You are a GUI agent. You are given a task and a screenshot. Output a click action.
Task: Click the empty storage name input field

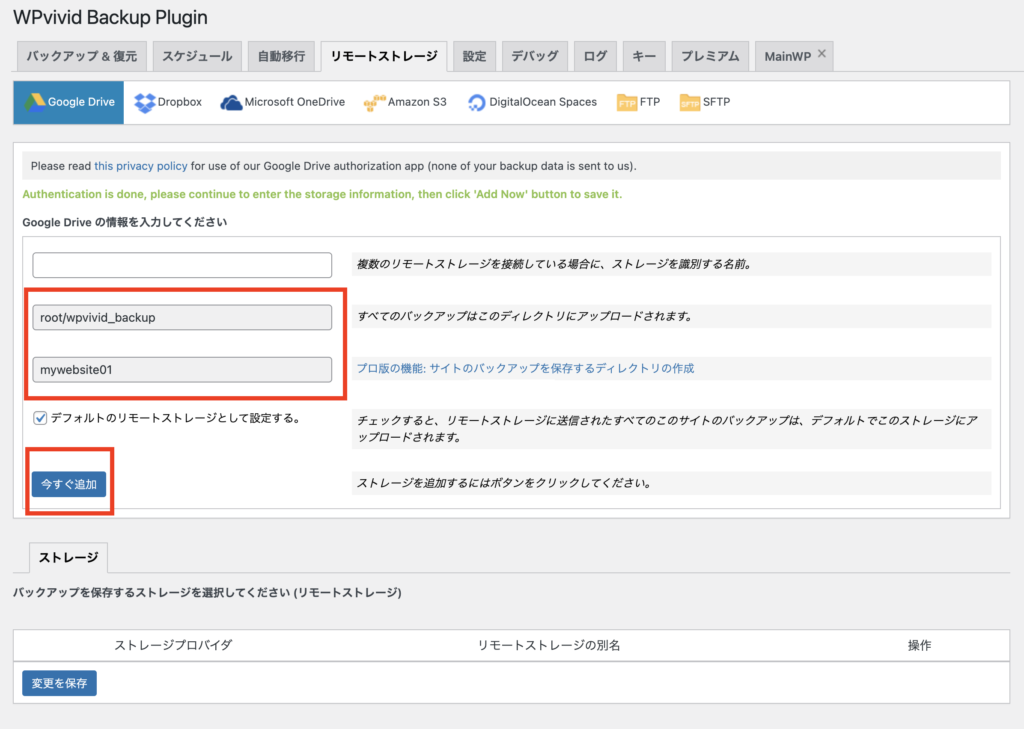182,265
